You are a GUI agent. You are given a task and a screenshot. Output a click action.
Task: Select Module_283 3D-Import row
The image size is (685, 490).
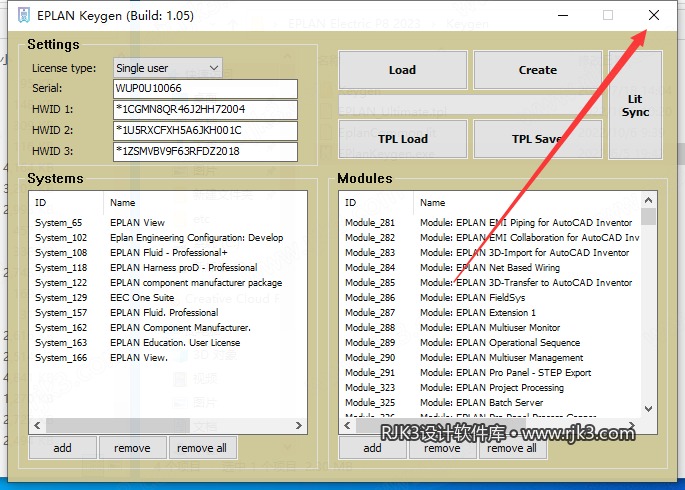click(x=490, y=253)
